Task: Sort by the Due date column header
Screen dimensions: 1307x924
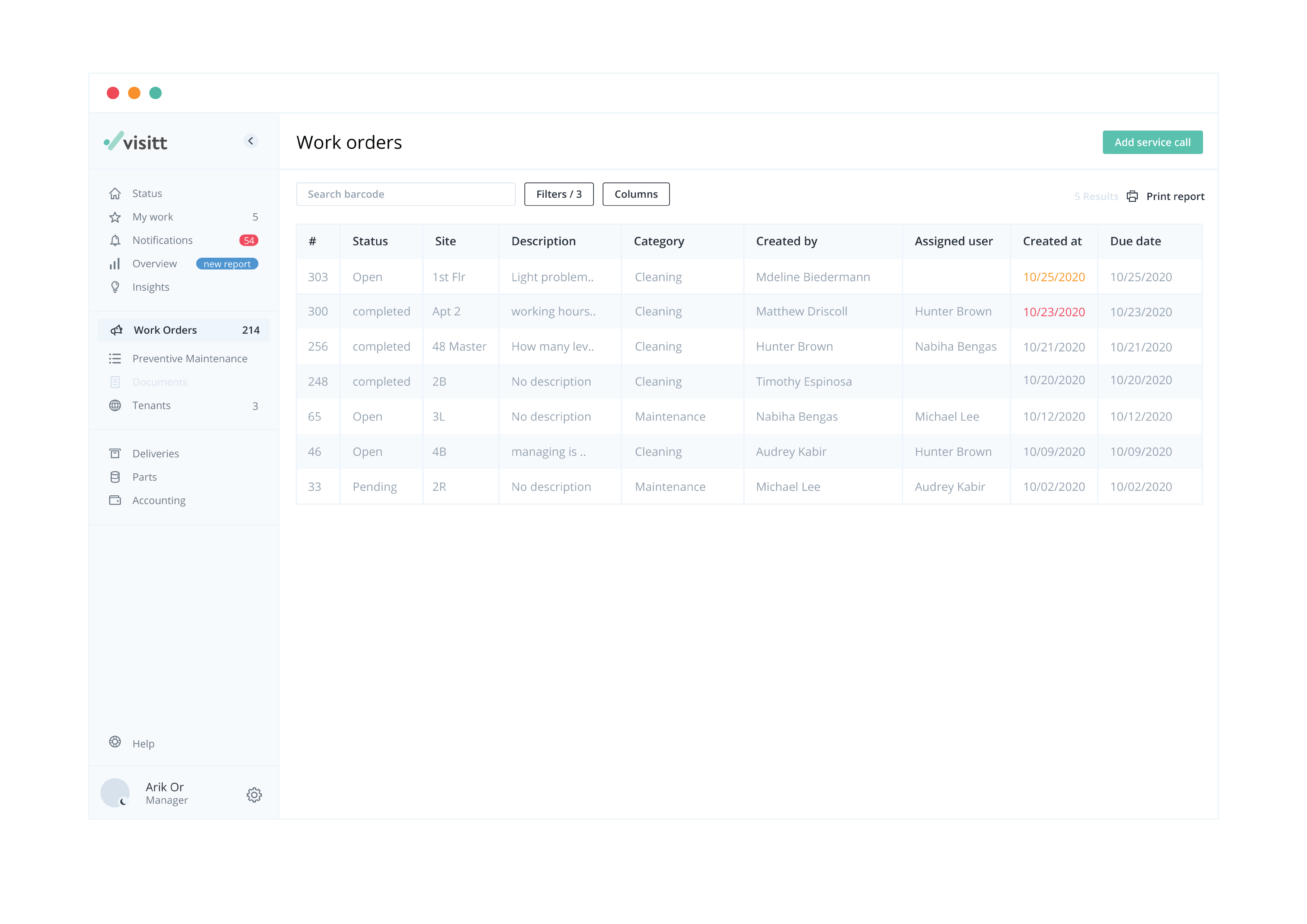Action: click(x=1135, y=241)
